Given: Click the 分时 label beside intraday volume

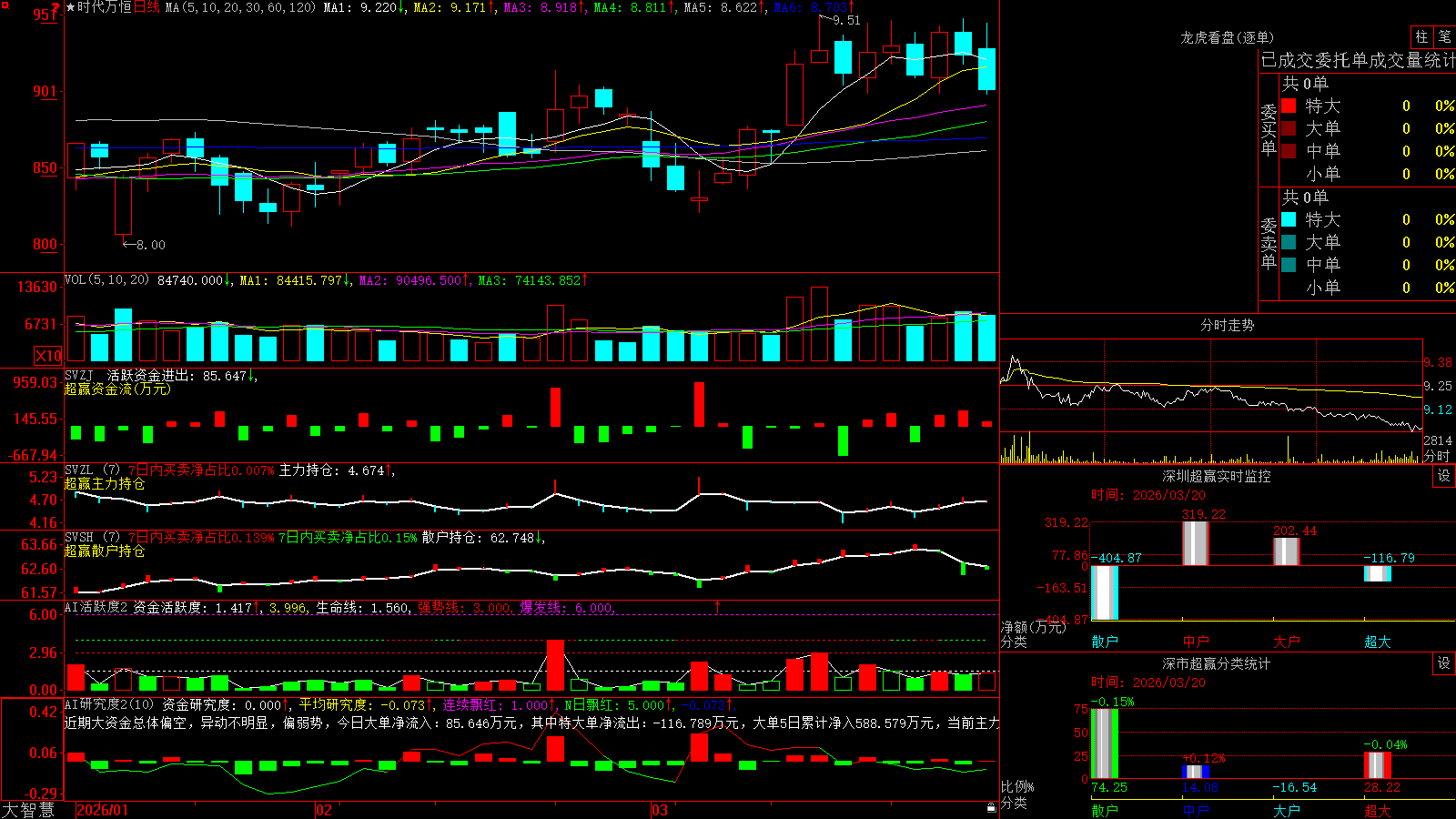Looking at the screenshot, I should pyautogui.click(x=1437, y=456).
